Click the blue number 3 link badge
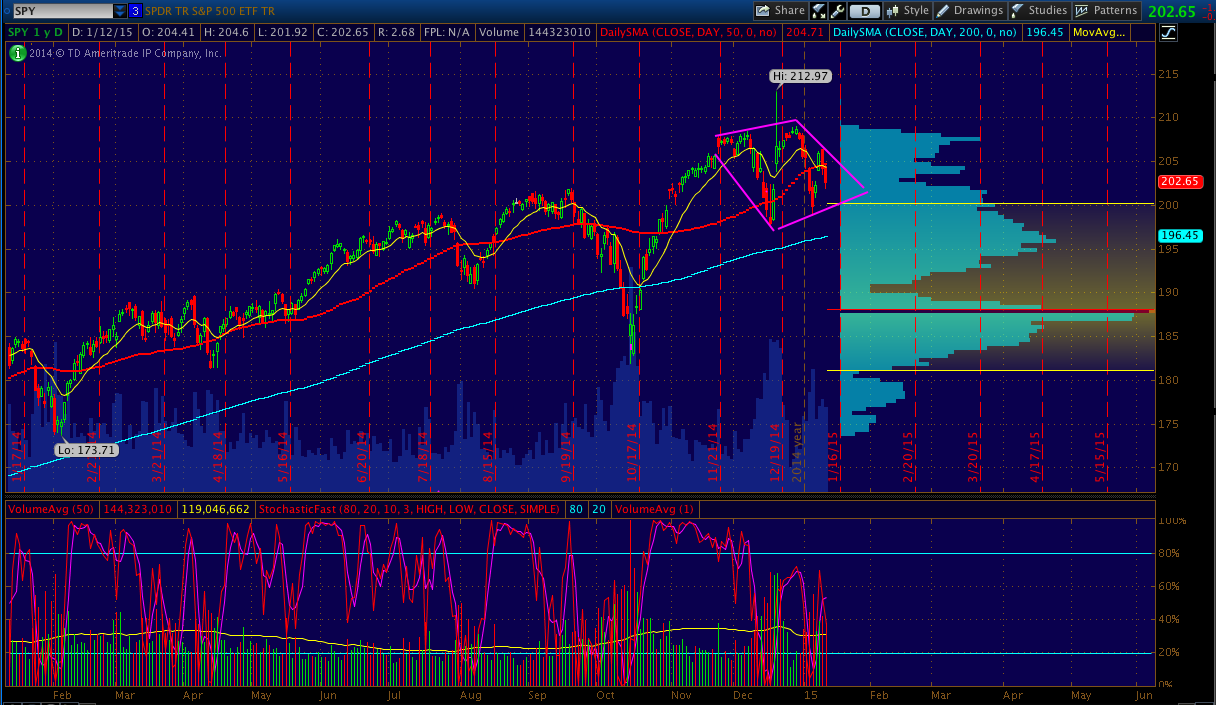The image size is (1216, 705). coord(135,11)
